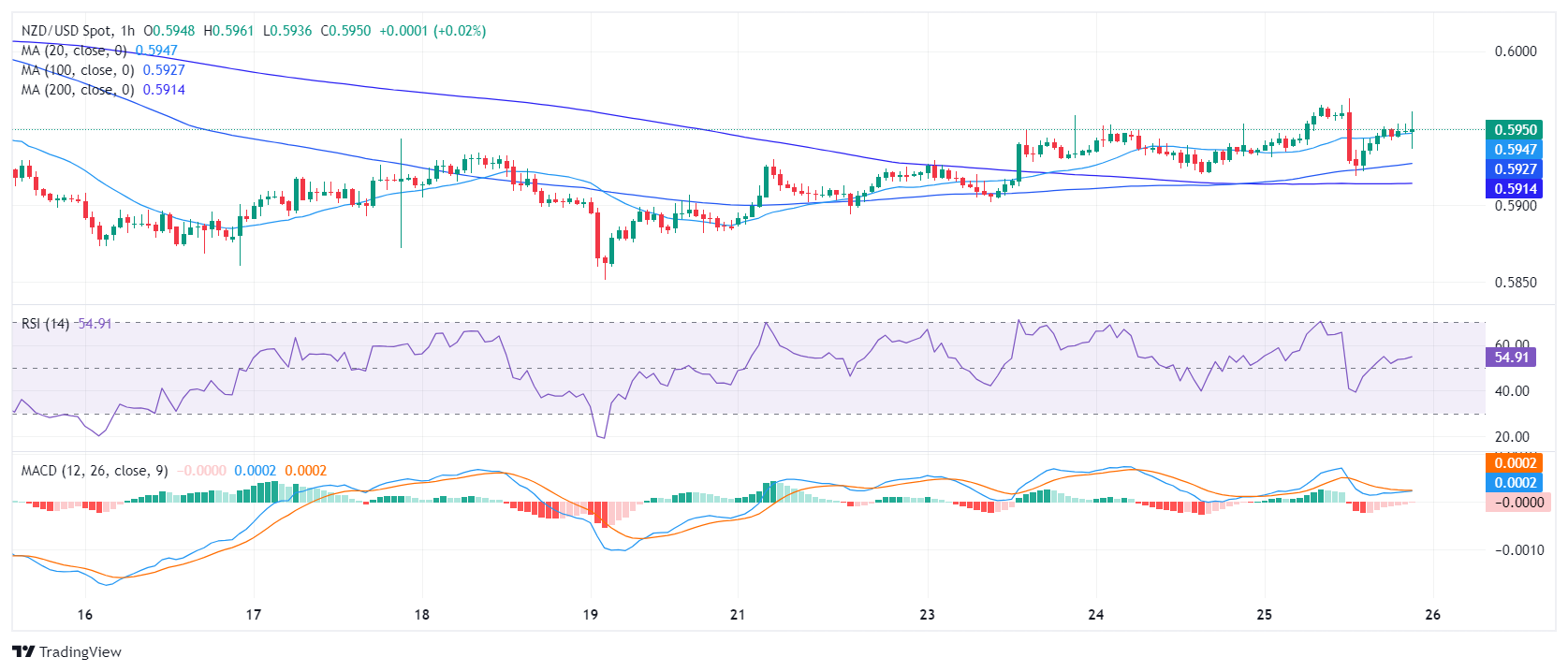The width and height of the screenshot is (1568, 672).
Task: Click the light-blue 0.5947 MA price tag
Action: 1515,150
